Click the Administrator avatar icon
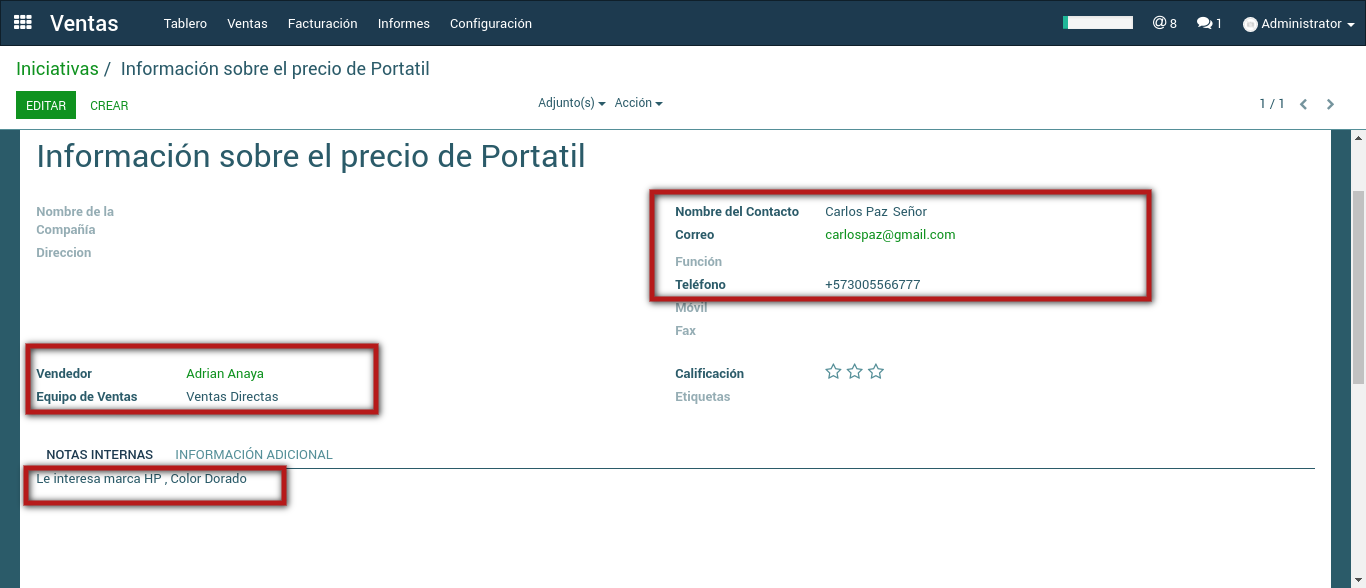 1250,24
